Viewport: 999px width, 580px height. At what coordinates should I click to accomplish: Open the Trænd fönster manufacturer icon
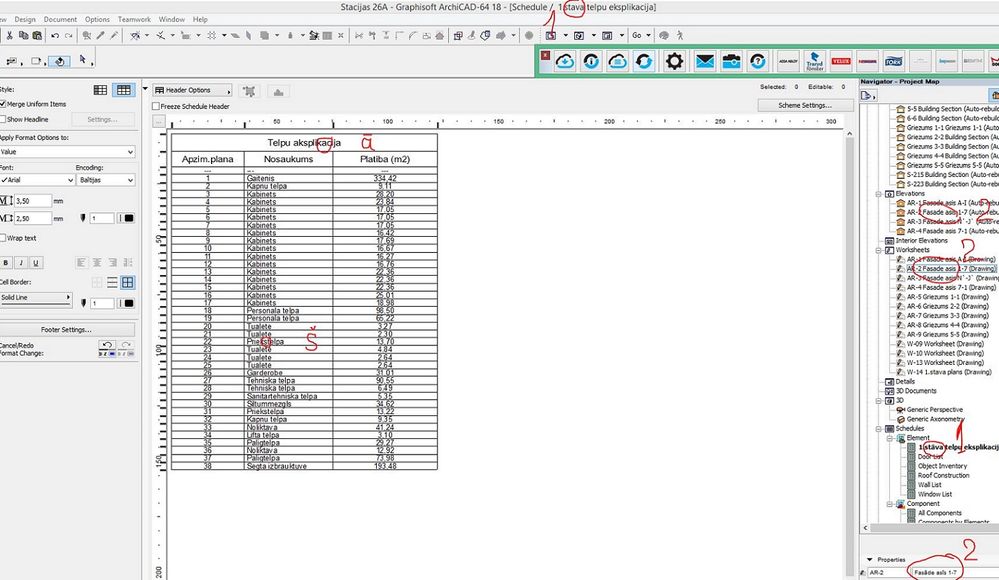pos(815,62)
